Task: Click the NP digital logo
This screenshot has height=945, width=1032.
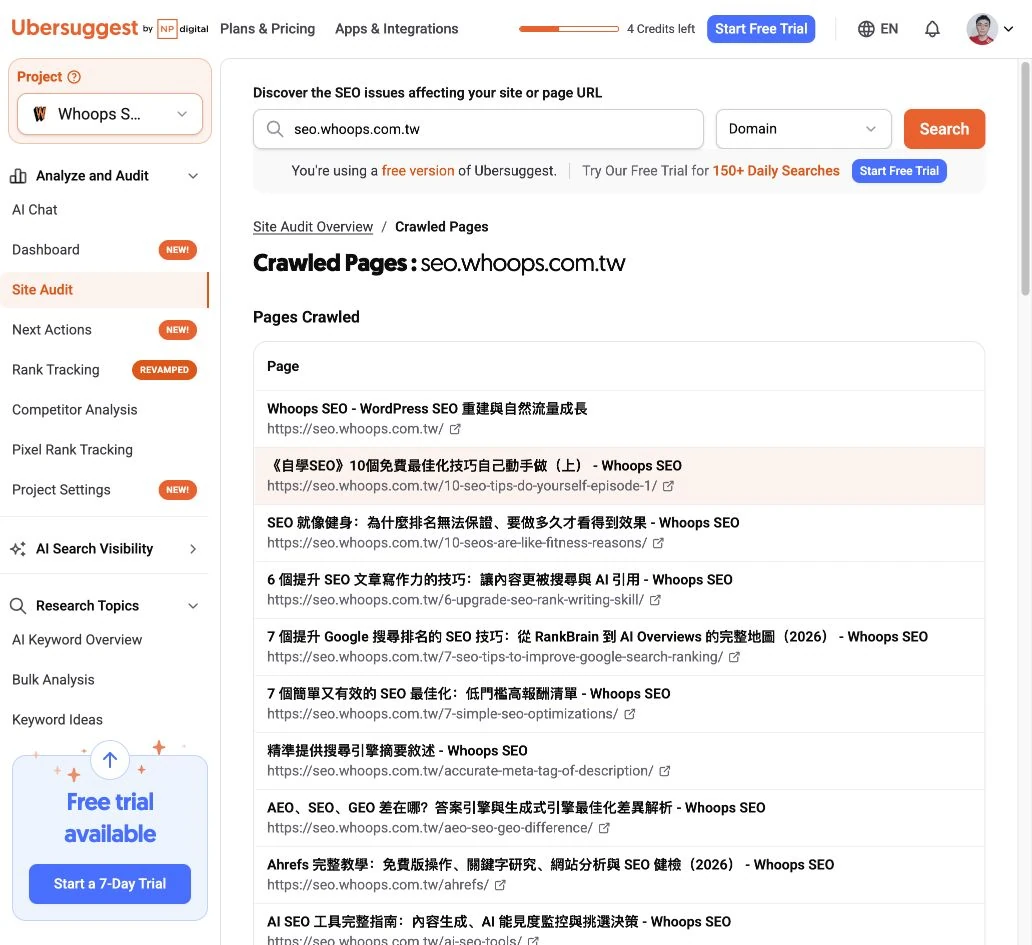Action: click(183, 29)
